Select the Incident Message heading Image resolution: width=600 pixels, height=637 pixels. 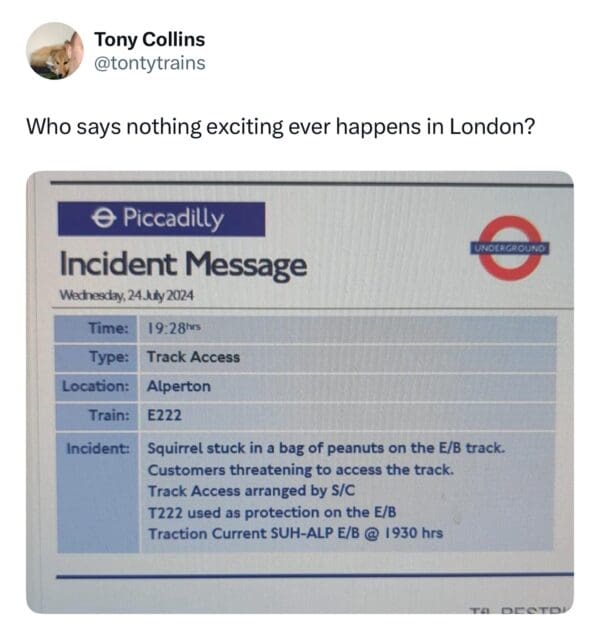point(183,265)
